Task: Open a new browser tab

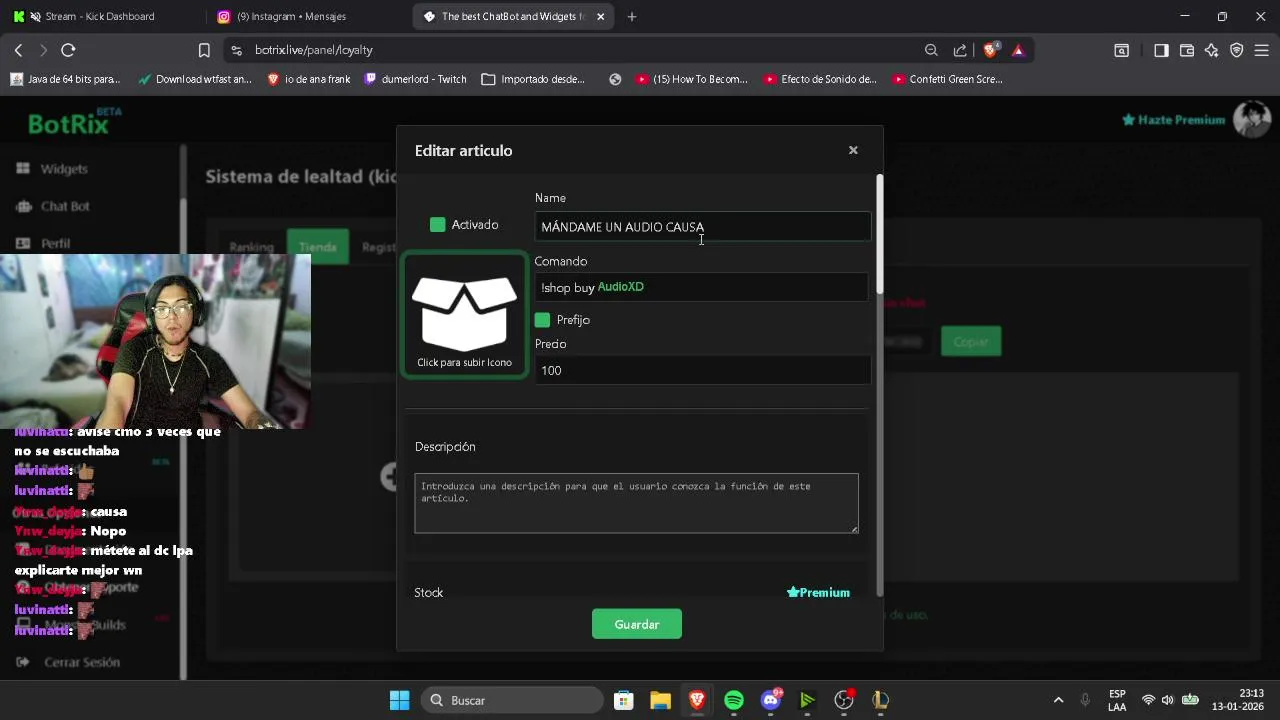Action: (632, 16)
